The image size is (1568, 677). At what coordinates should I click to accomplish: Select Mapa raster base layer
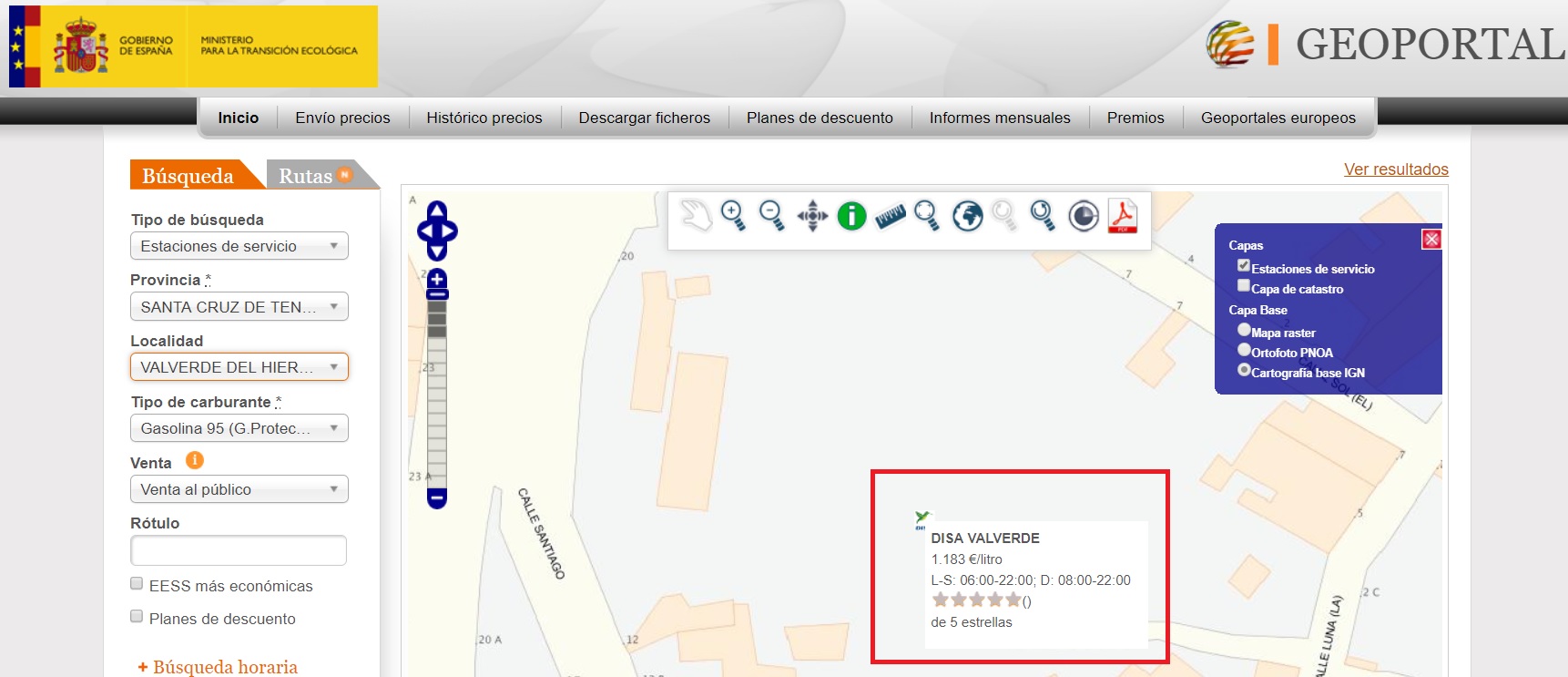point(1244,329)
